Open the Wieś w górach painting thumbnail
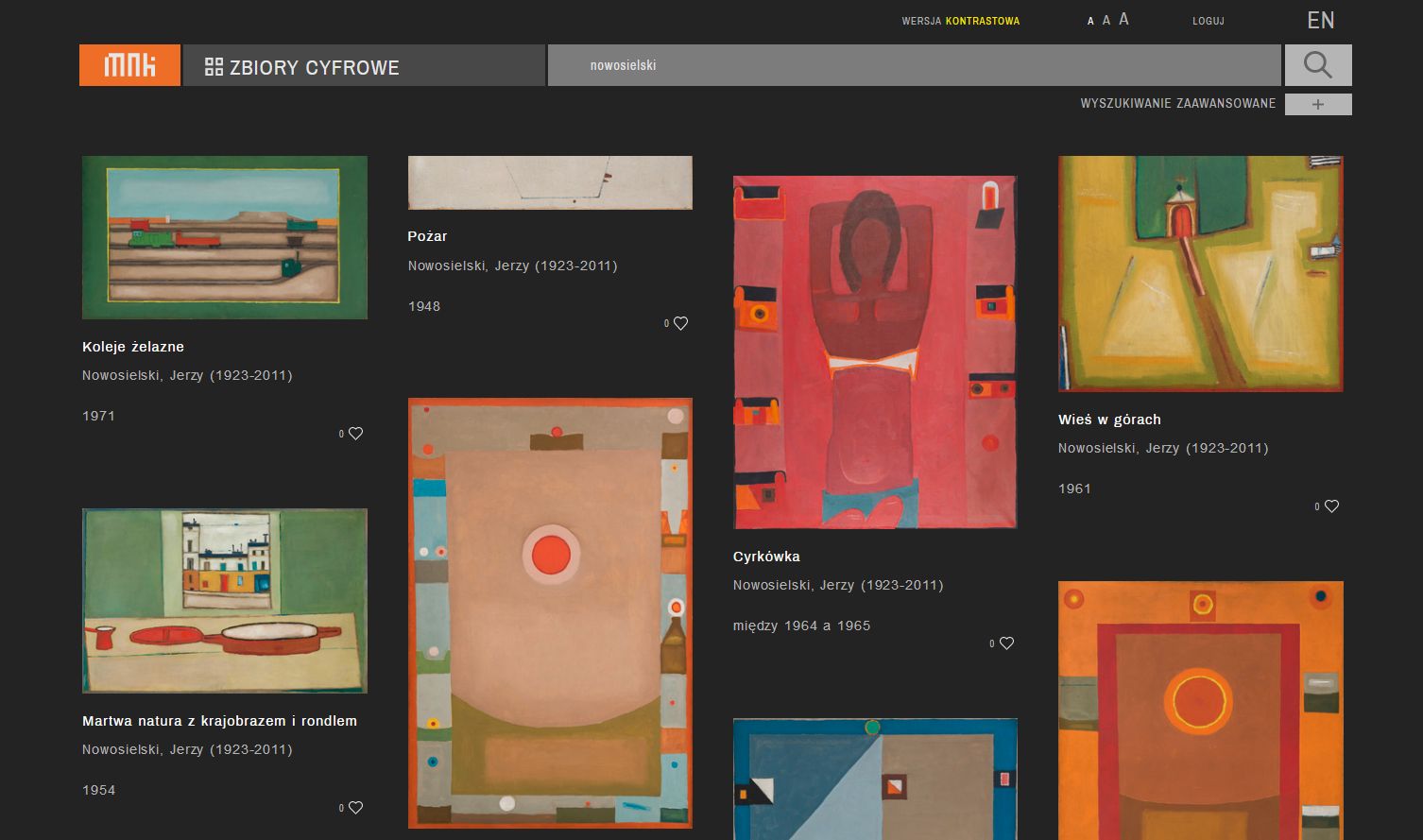 coord(1201,274)
